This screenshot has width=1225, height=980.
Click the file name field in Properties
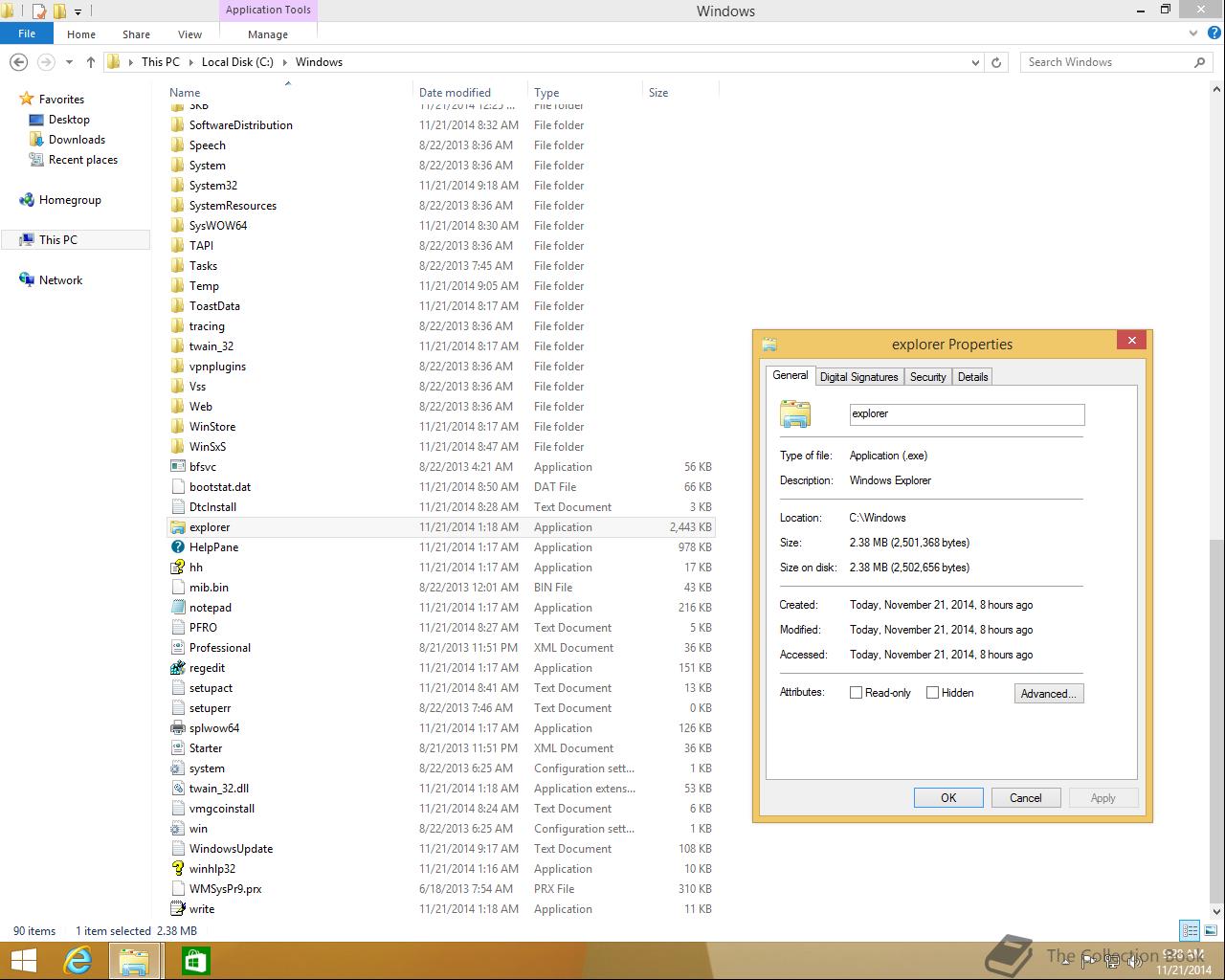[967, 414]
